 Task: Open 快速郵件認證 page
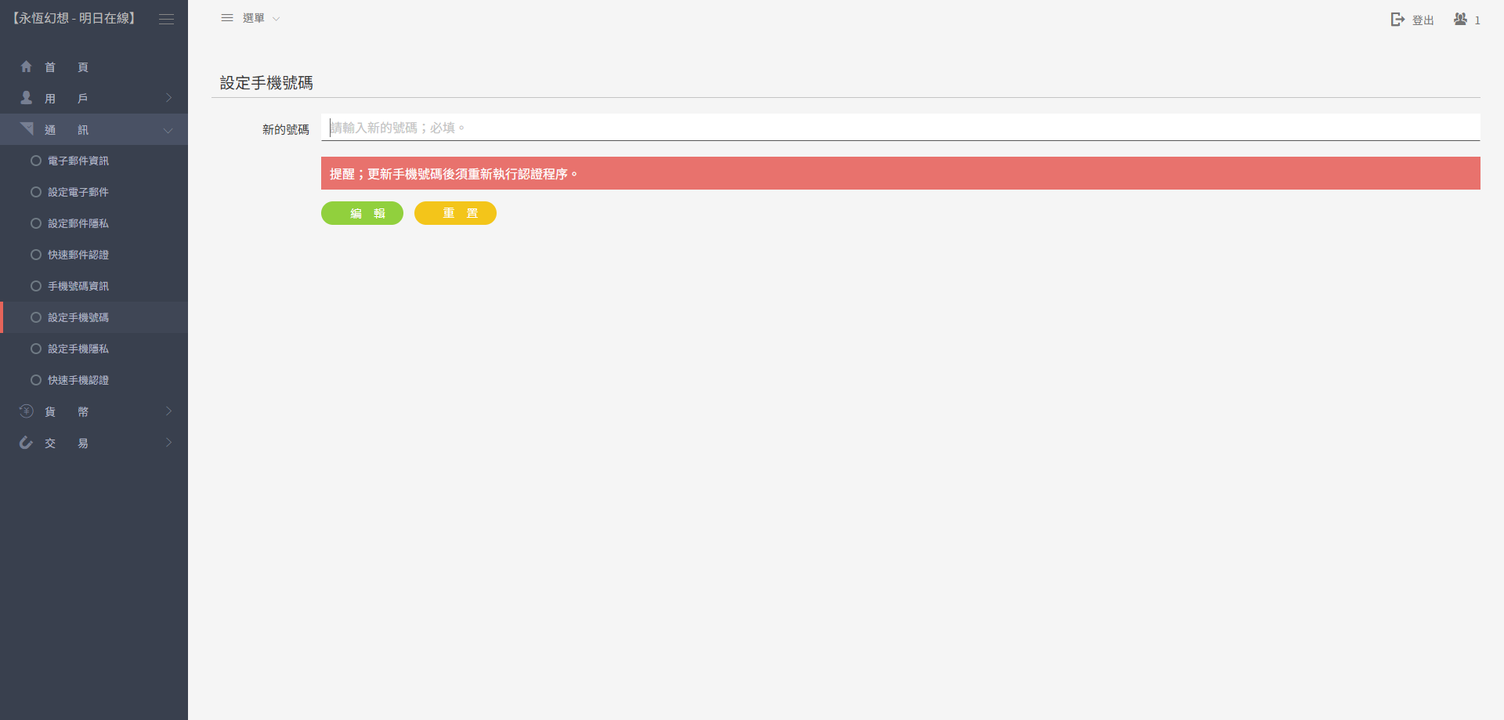(94, 254)
